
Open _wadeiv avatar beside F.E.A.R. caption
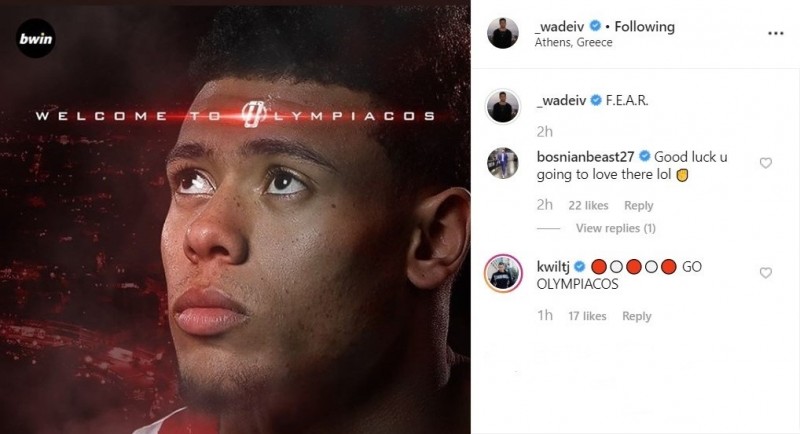(x=503, y=107)
